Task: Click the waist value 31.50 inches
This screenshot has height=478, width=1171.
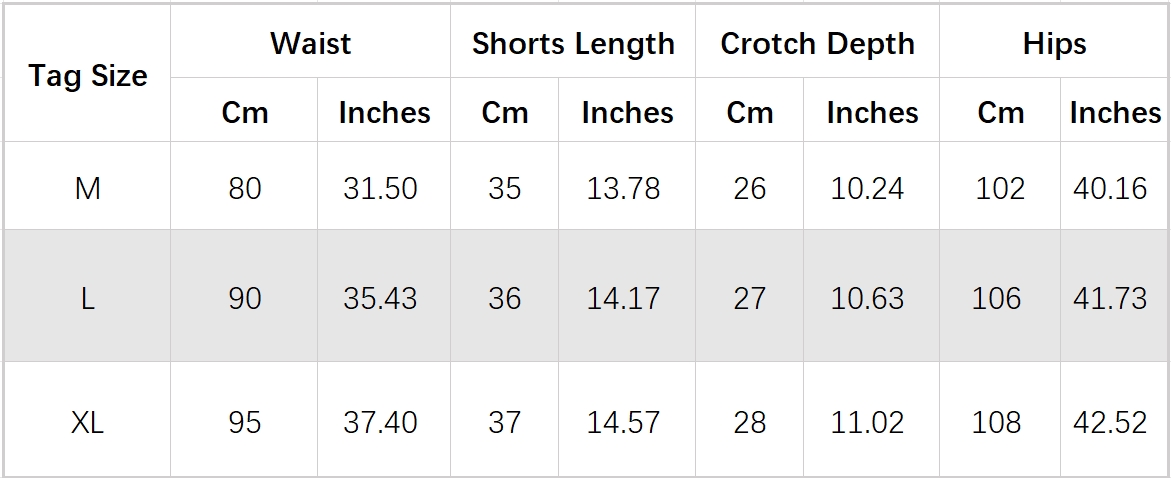Action: (x=380, y=188)
